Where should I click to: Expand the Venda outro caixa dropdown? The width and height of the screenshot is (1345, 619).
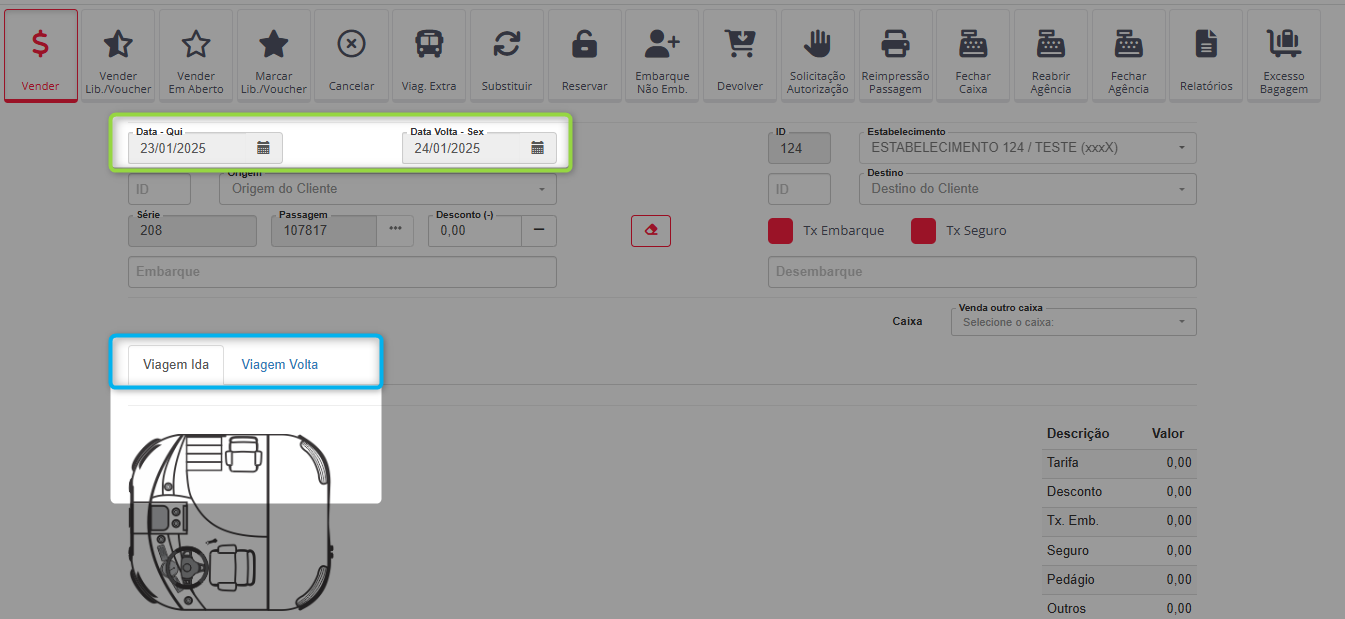[1073, 322]
